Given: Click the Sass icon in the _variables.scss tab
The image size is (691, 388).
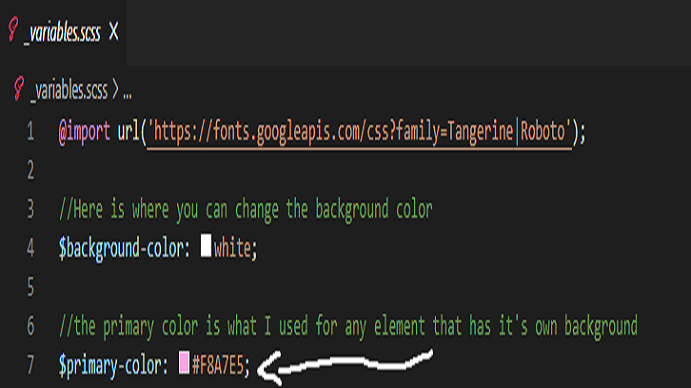Looking at the screenshot, I should 14,30.
